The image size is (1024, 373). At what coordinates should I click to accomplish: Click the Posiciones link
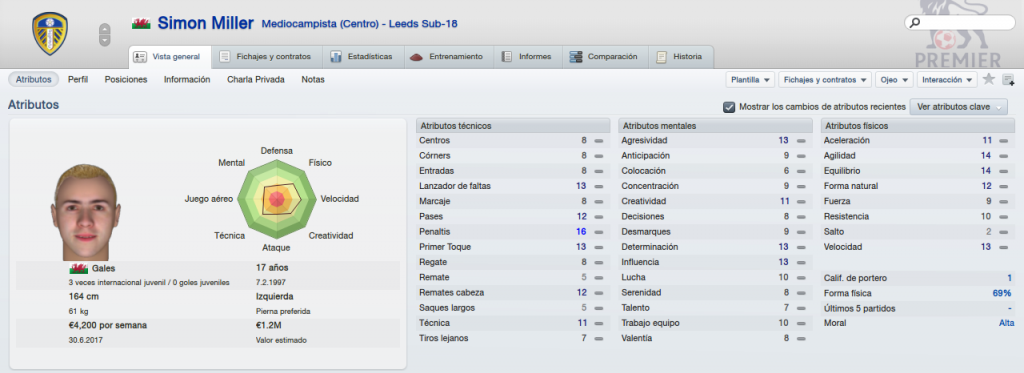126,80
